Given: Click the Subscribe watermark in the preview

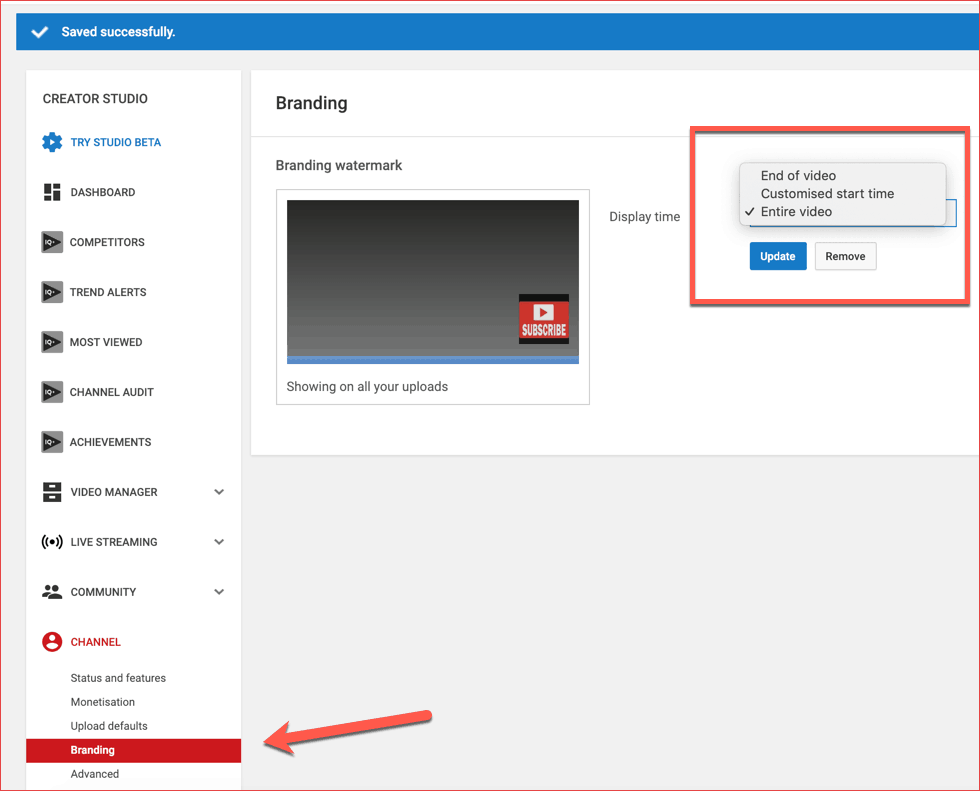Looking at the screenshot, I should pyautogui.click(x=544, y=319).
